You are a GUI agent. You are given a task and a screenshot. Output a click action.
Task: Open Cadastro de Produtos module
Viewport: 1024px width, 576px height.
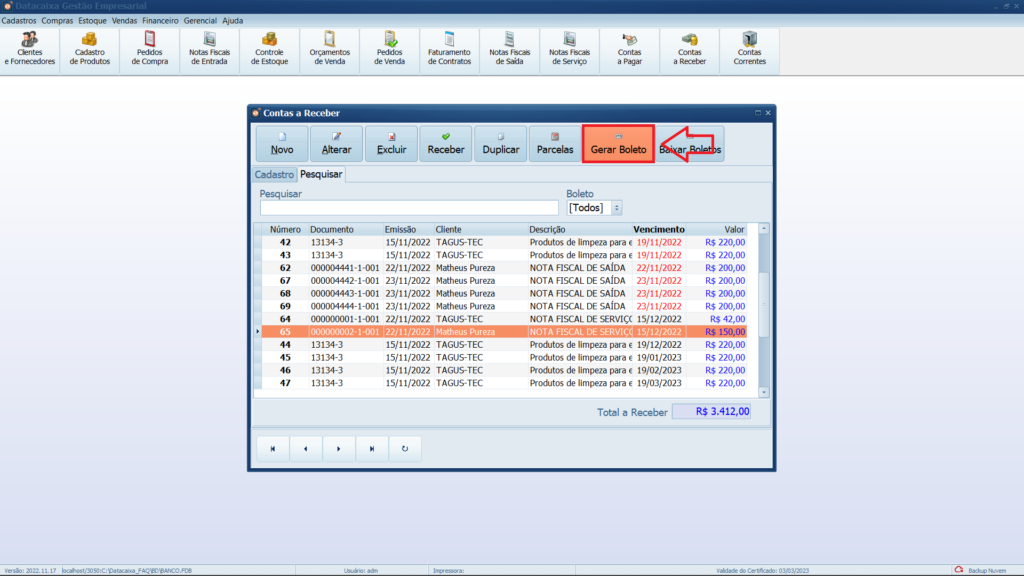(x=90, y=49)
